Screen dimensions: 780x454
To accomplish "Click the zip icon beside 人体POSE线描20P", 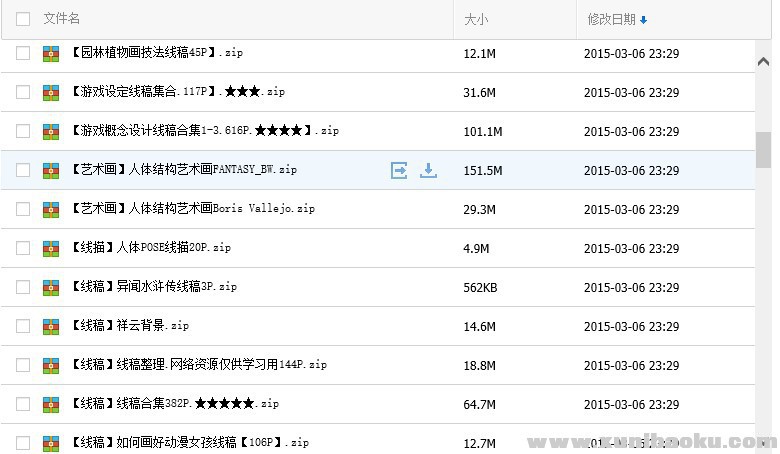I will [51, 248].
